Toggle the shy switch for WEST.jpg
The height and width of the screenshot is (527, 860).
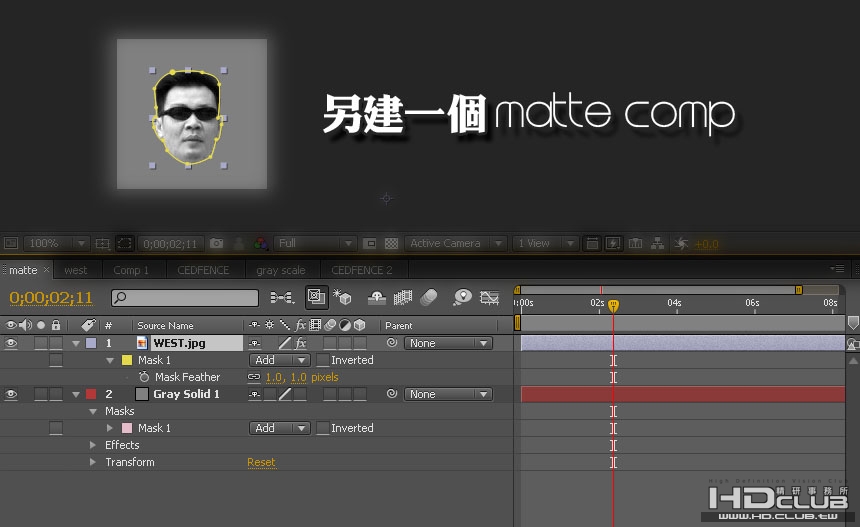(x=254, y=343)
